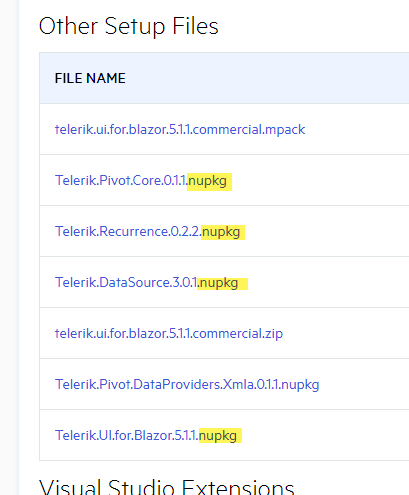Download telerik.ui.for.blazor.5.1.1.commercial.mpack file
This screenshot has height=495, width=409.
[x=180, y=129]
